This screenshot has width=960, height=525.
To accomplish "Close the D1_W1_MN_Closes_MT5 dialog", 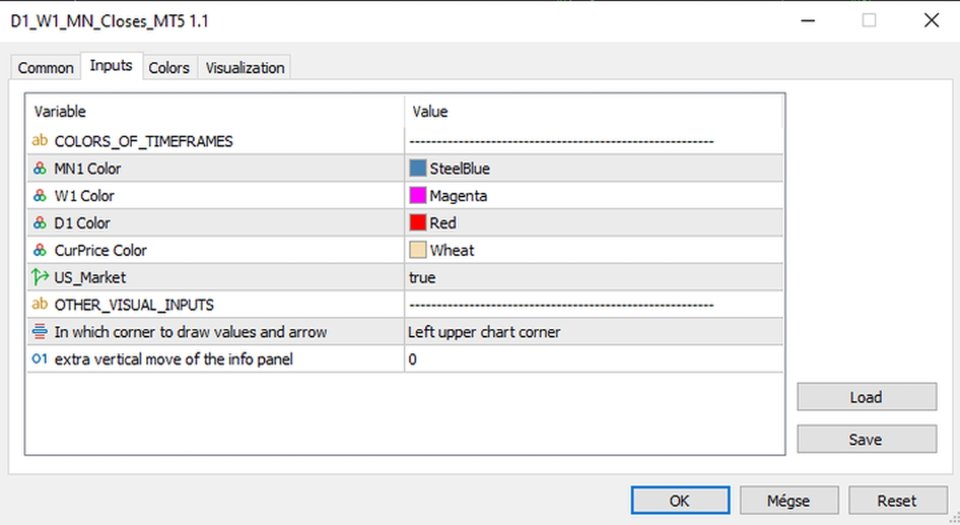I will [x=931, y=20].
